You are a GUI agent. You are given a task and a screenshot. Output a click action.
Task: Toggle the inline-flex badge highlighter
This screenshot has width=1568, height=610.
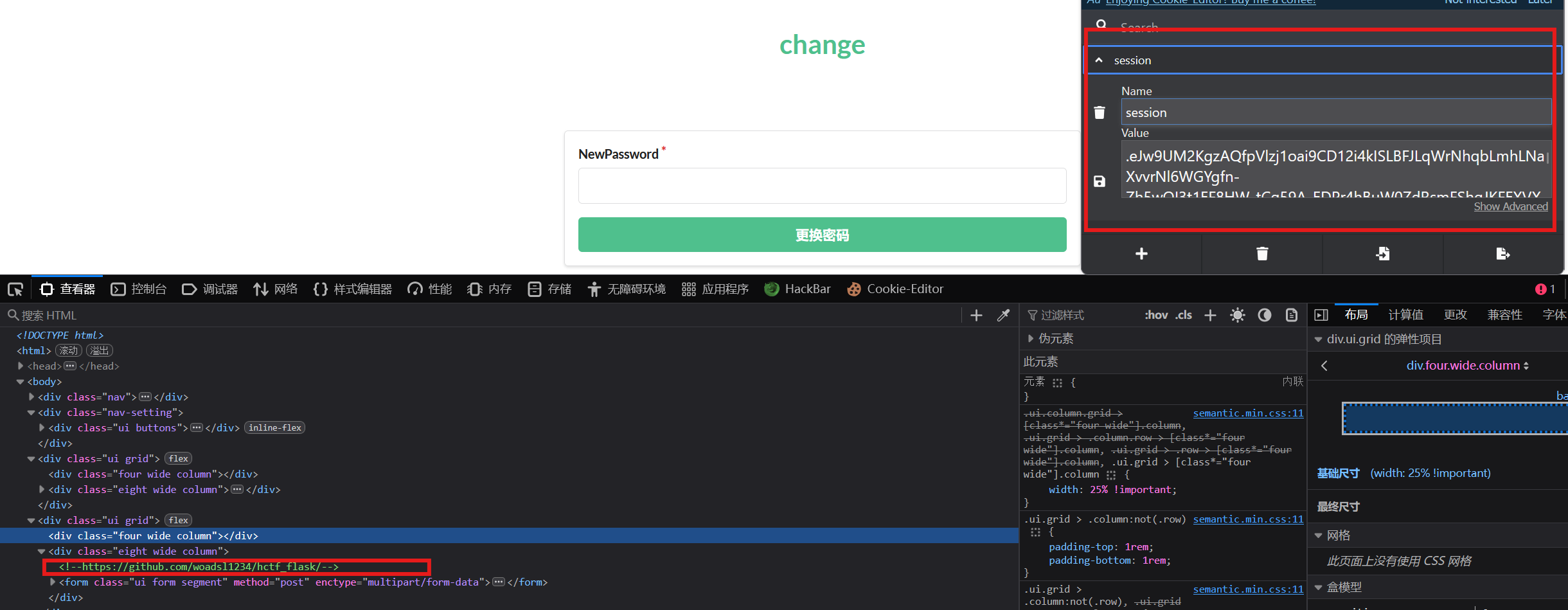pyautogui.click(x=274, y=428)
